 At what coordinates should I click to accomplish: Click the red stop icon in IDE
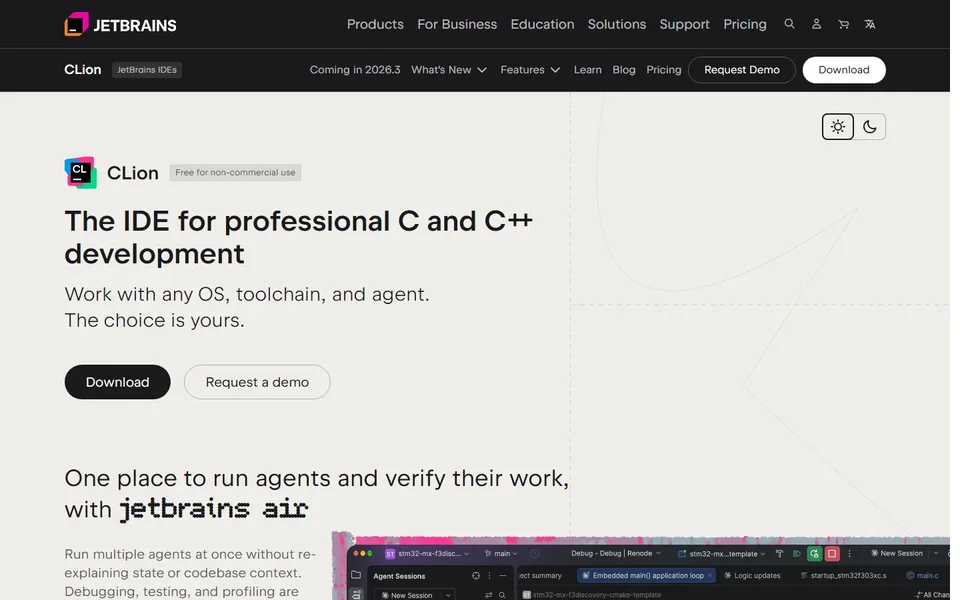[x=831, y=553]
